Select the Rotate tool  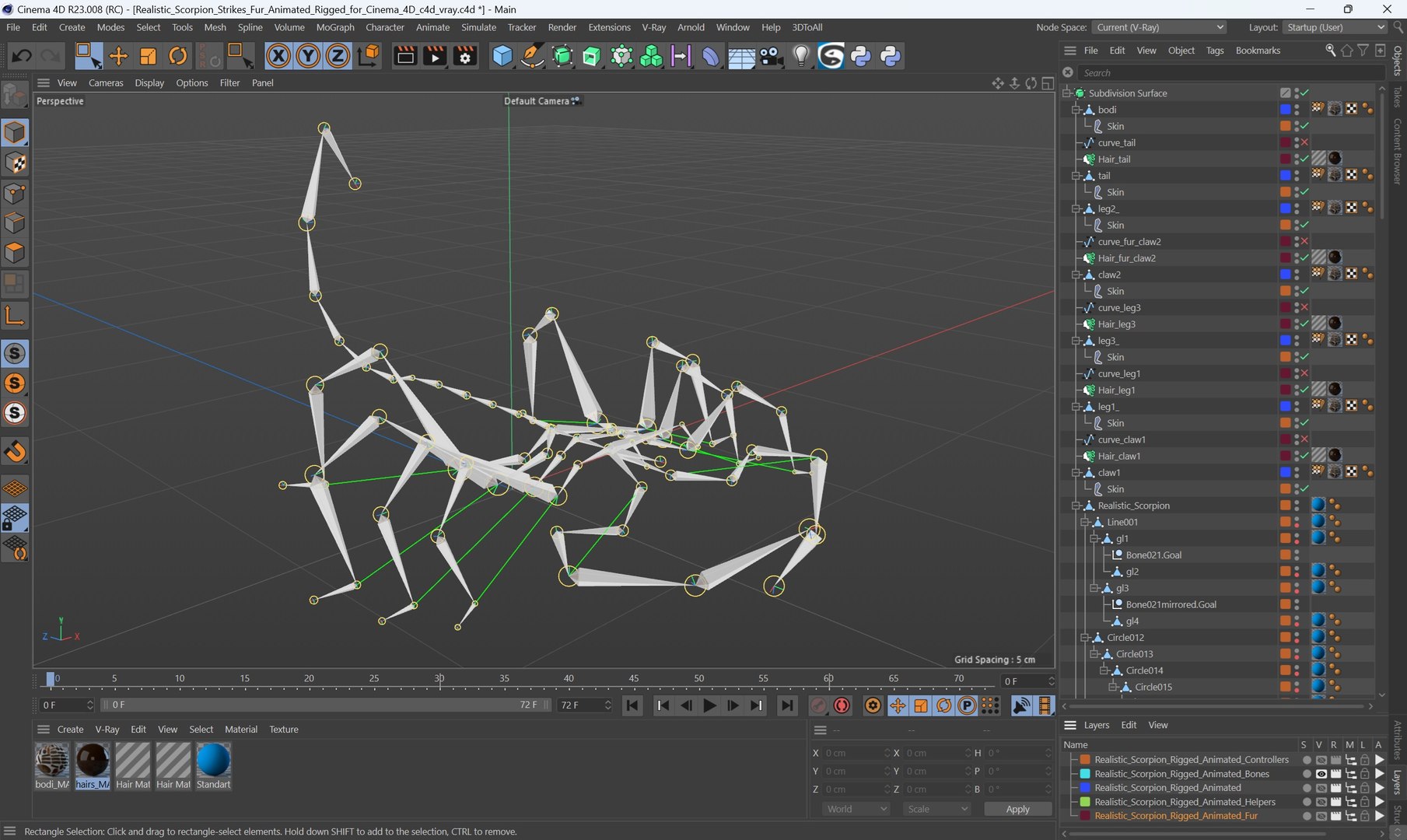(x=178, y=56)
